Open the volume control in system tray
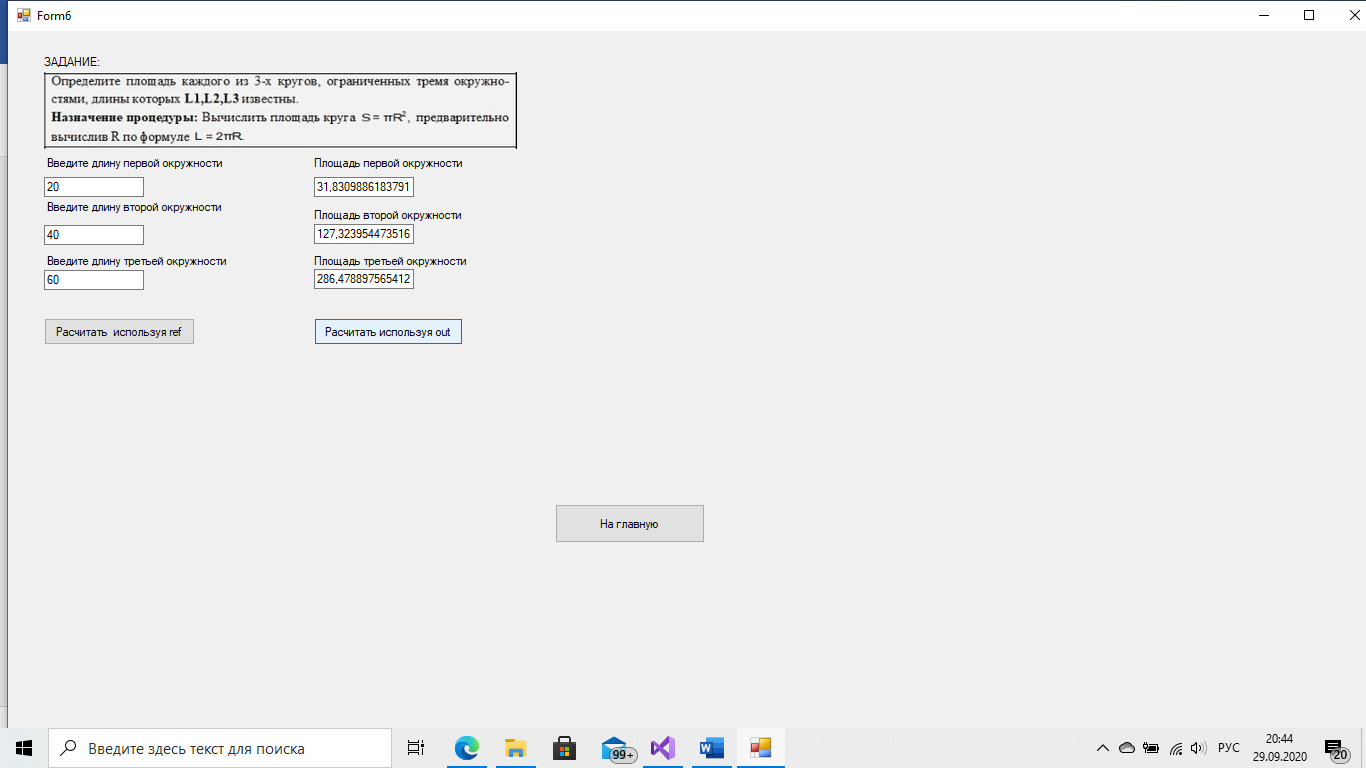1366x768 pixels. click(x=1199, y=748)
